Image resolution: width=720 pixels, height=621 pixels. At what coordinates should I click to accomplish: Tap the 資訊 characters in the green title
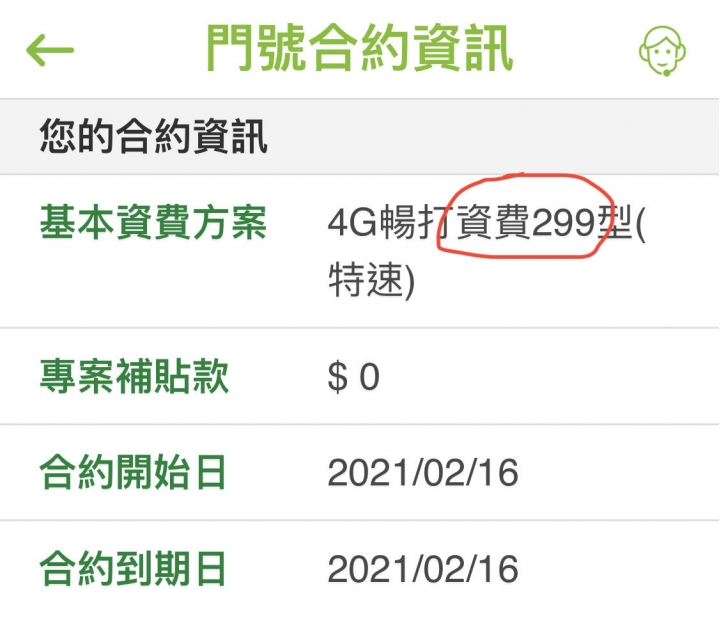(462, 48)
